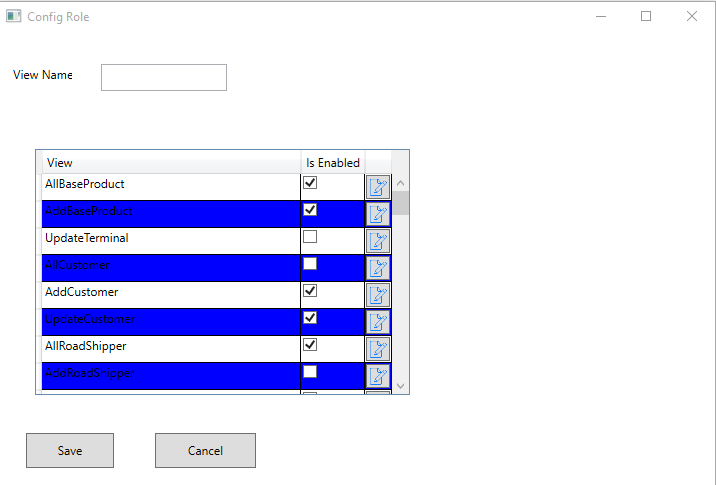The image size is (716, 485).
Task: Sort by the View column header
Action: tap(168, 162)
